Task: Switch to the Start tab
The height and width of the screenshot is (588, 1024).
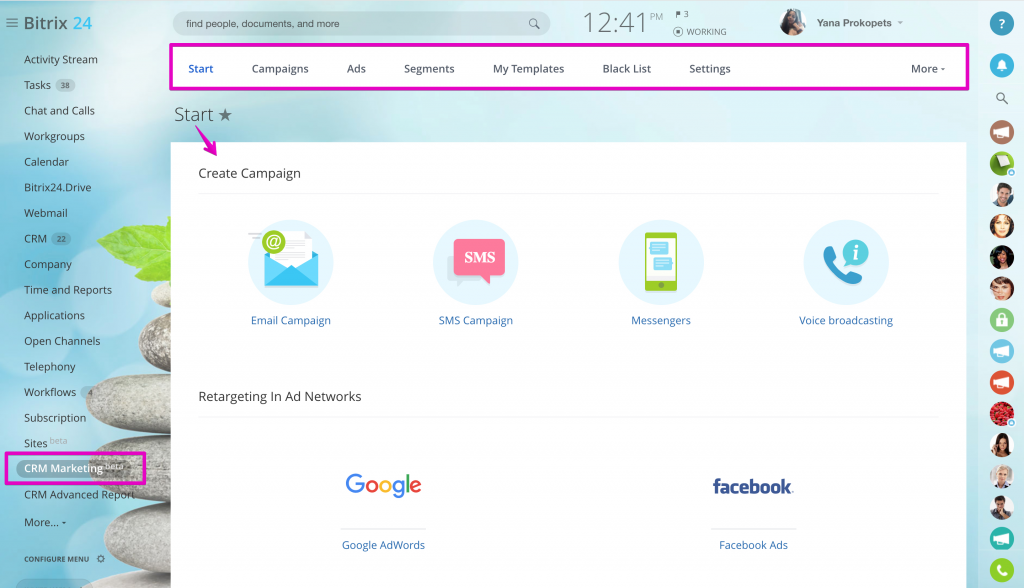Action: click(200, 69)
